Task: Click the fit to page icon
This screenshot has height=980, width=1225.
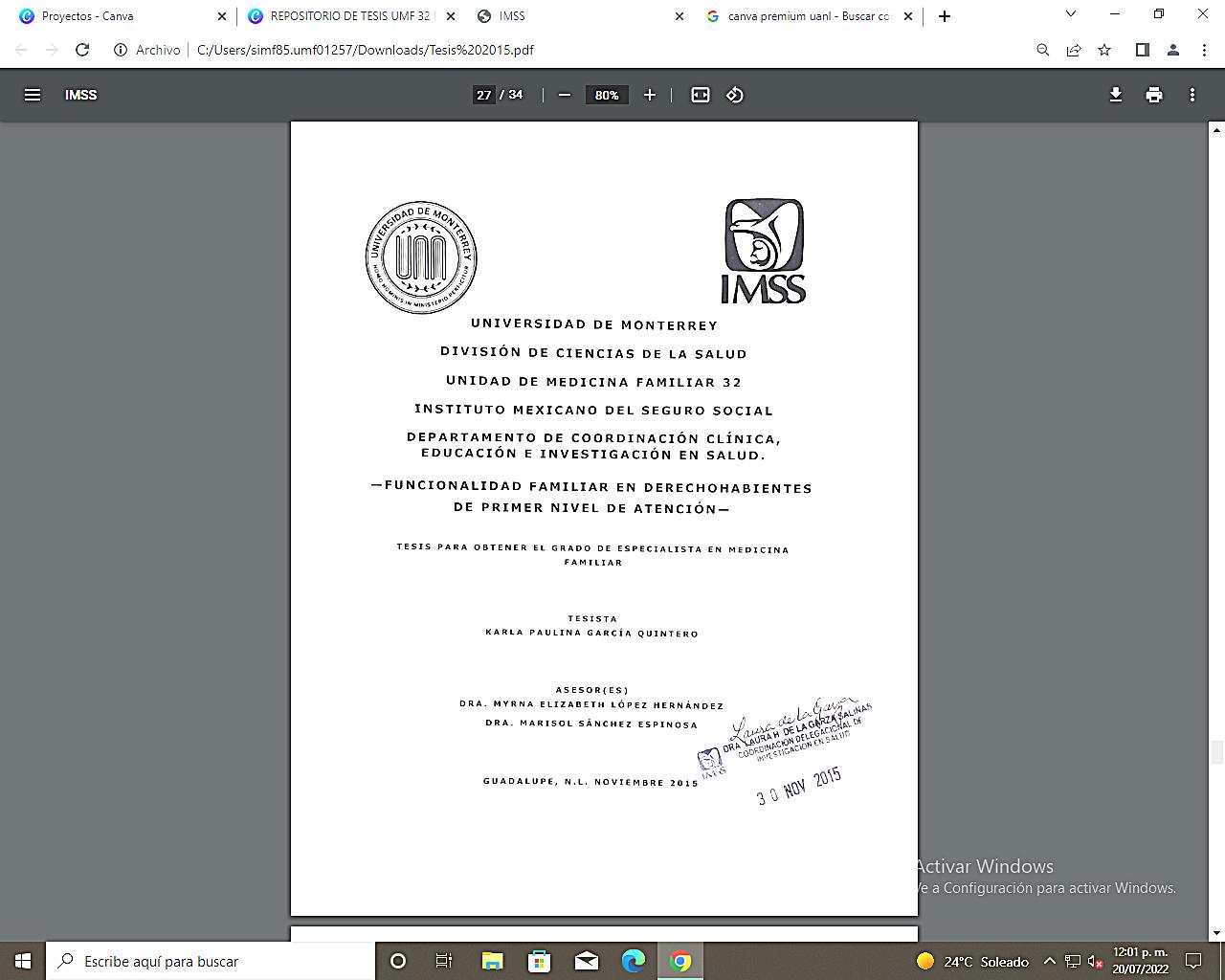Action: [x=701, y=95]
